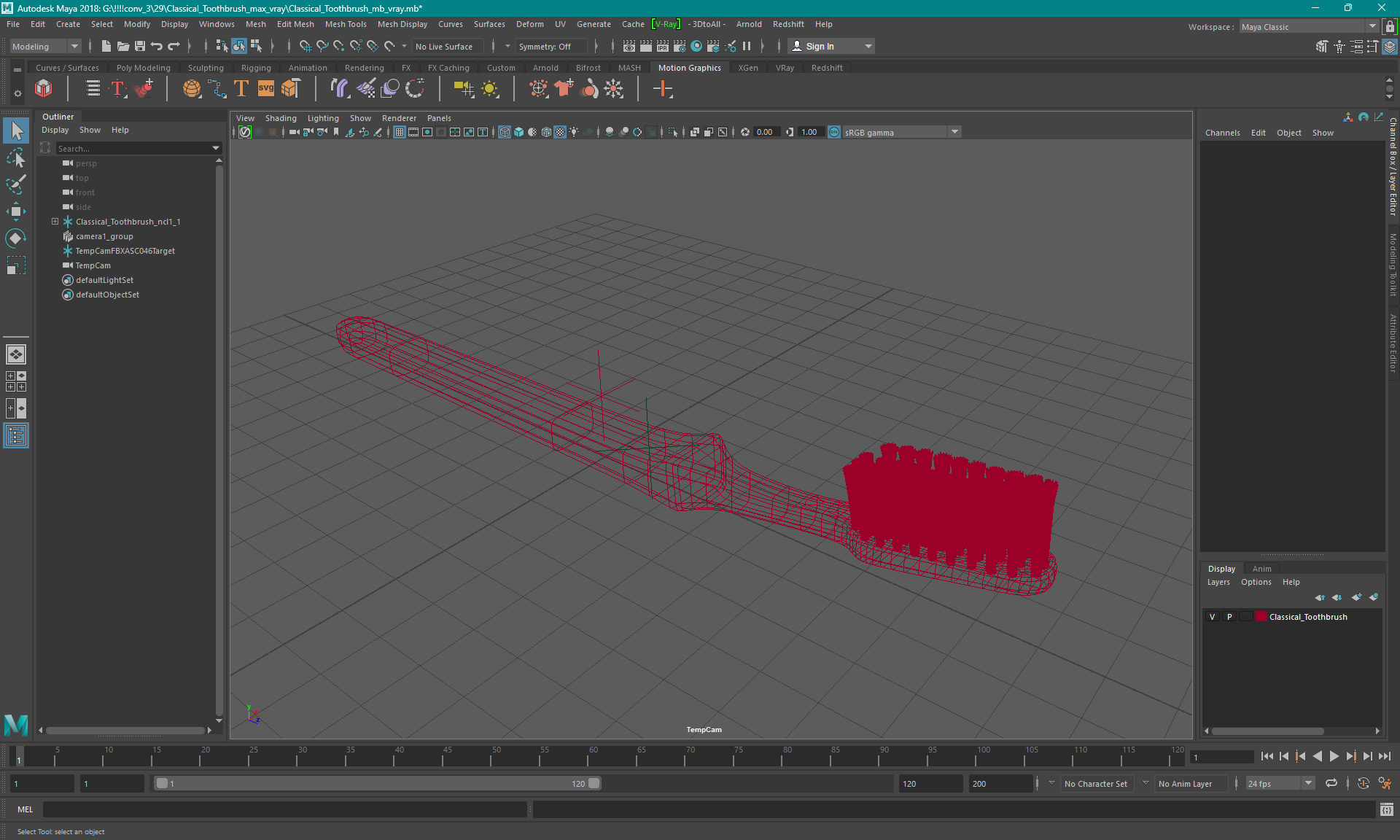Screen dimensions: 1400x840
Task: Expand Classical_Toothbrush_ncl1_1 in Outliner
Action: click(x=55, y=222)
